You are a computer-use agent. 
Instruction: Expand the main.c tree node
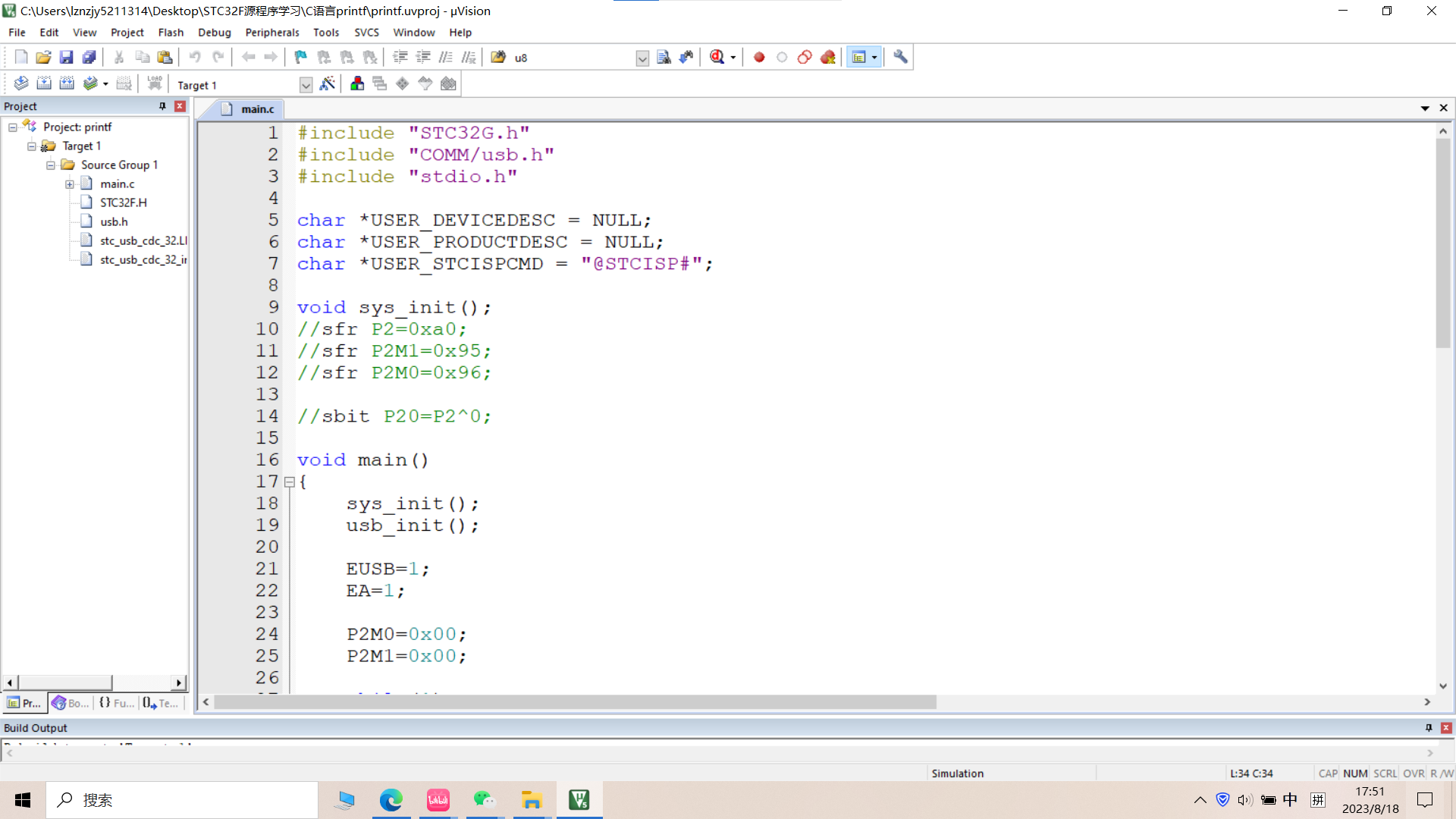70,184
